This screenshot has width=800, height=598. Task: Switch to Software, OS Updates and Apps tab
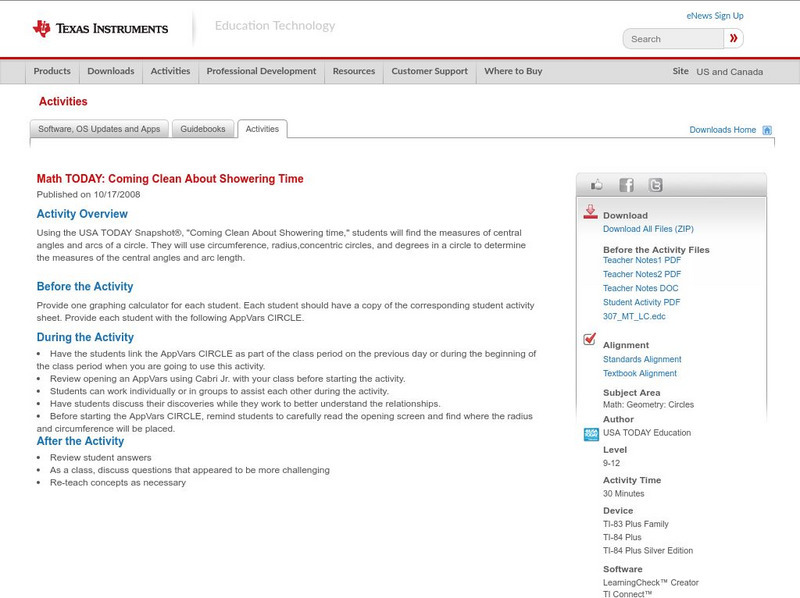click(99, 129)
